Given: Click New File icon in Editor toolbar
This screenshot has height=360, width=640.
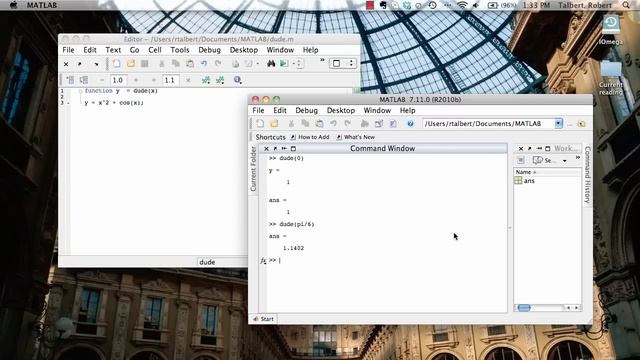Looking at the screenshot, I should click(x=117, y=64).
